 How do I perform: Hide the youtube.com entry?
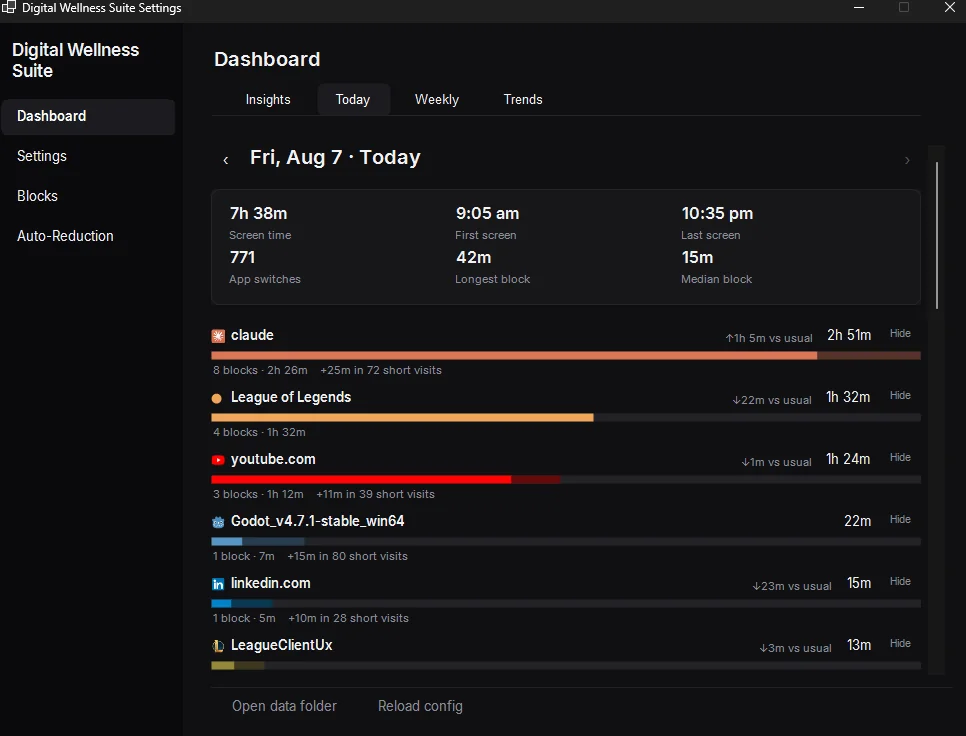(900, 458)
